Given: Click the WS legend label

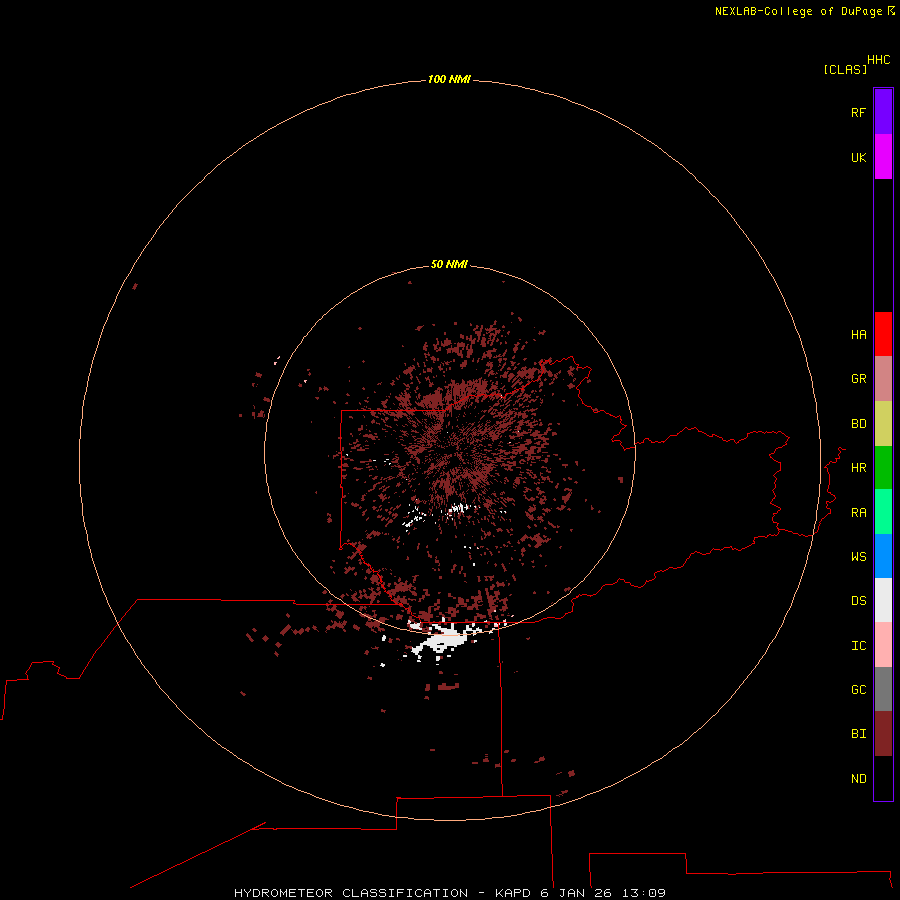Looking at the screenshot, I should (858, 556).
